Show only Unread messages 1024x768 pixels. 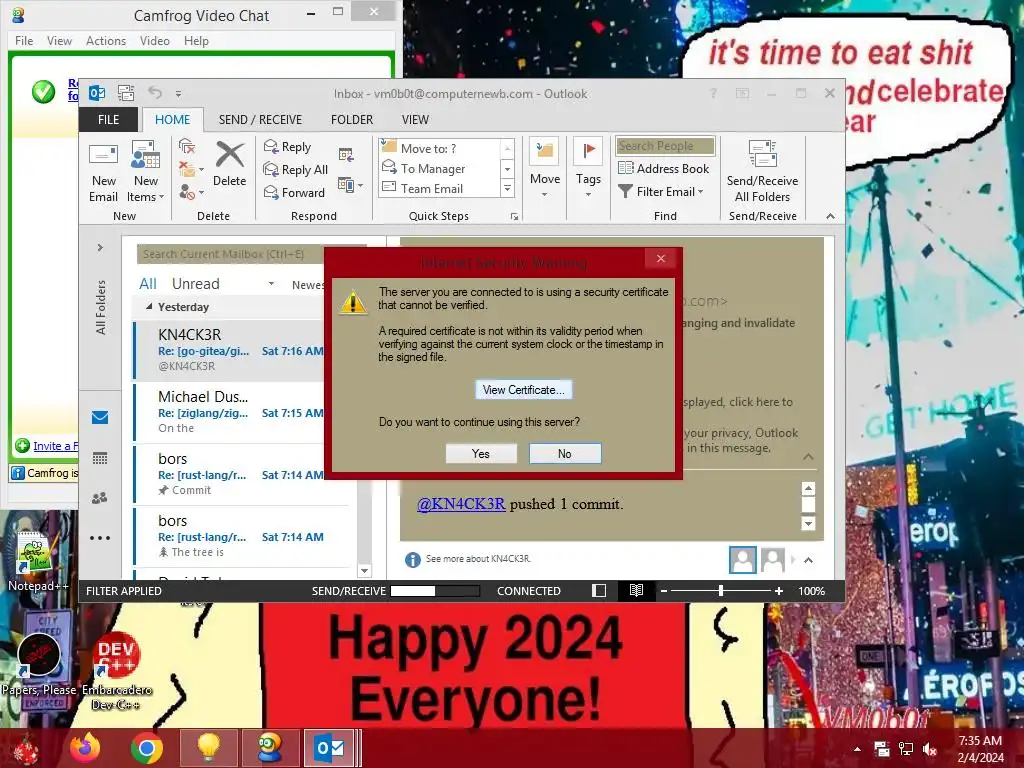(195, 283)
